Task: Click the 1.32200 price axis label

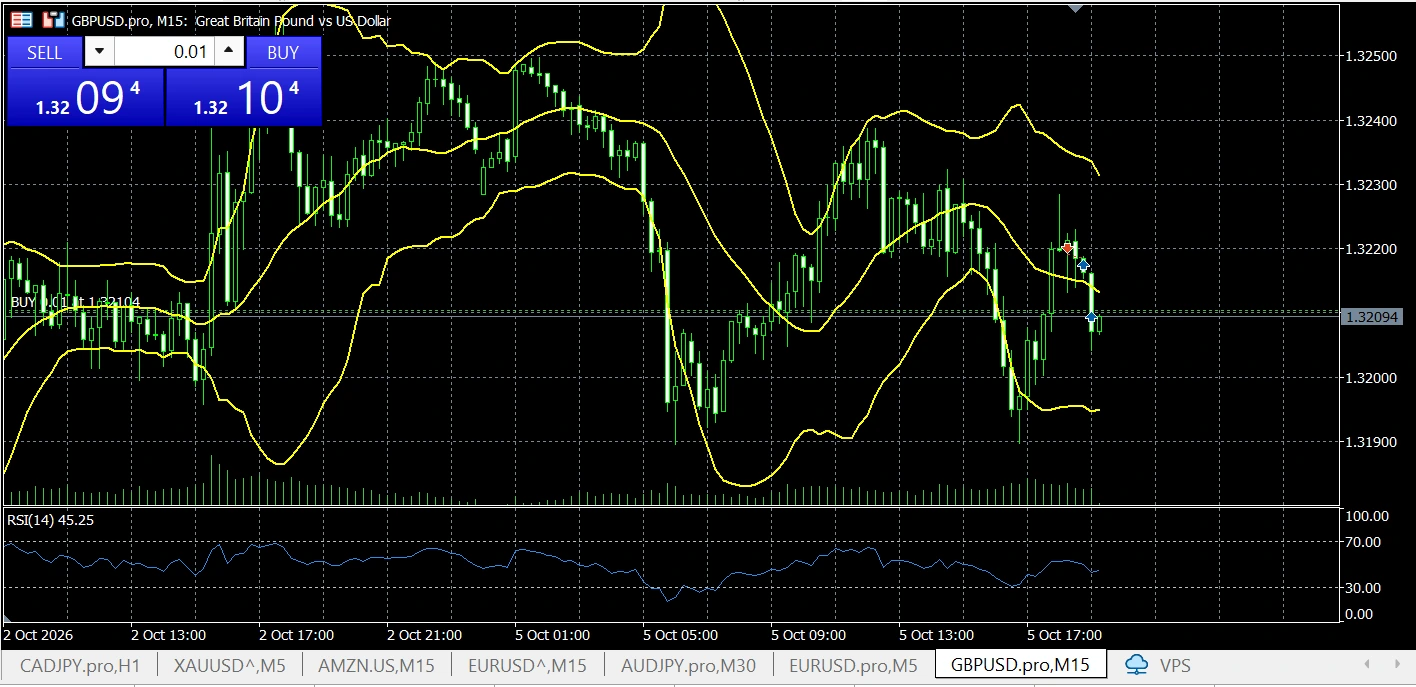Action: pos(1372,249)
